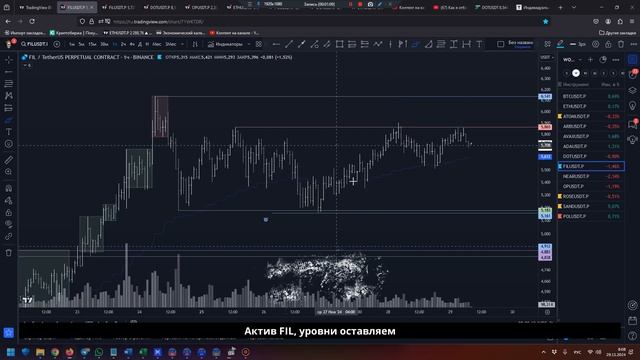Image resolution: width=640 pixels, height=360 pixels.
Task: Open the Indicators menu
Action: point(225,44)
